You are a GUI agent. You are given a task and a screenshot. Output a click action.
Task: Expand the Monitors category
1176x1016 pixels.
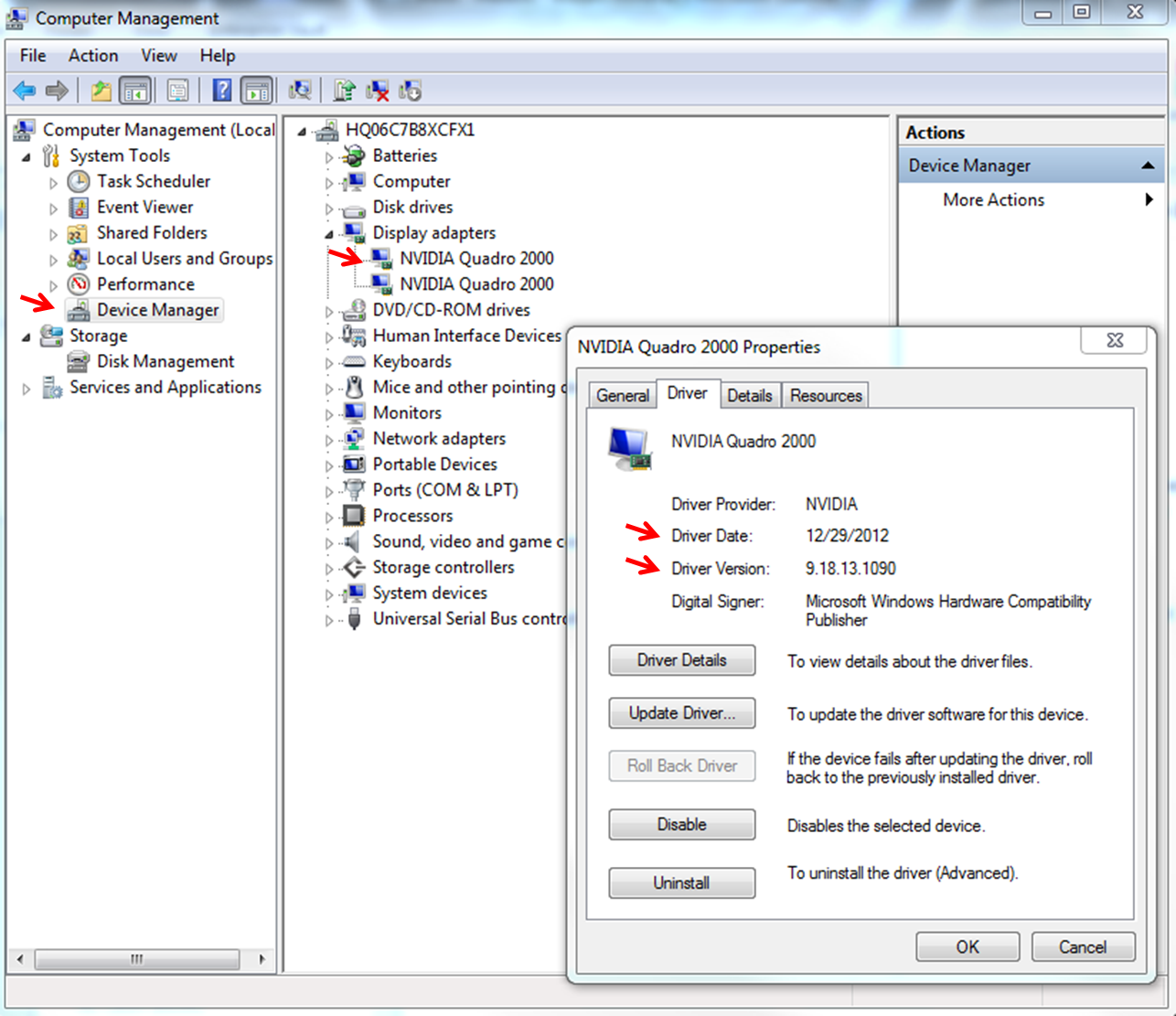point(329,414)
